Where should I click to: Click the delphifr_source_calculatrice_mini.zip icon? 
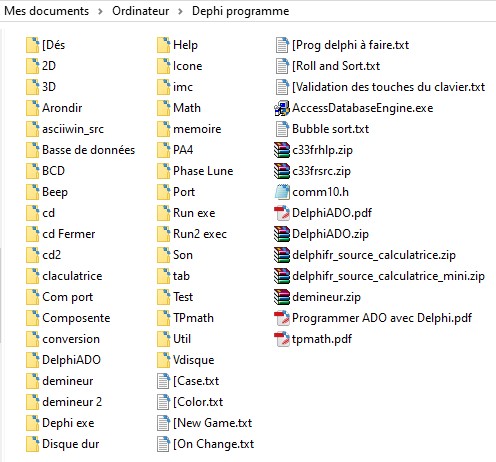tap(282, 276)
